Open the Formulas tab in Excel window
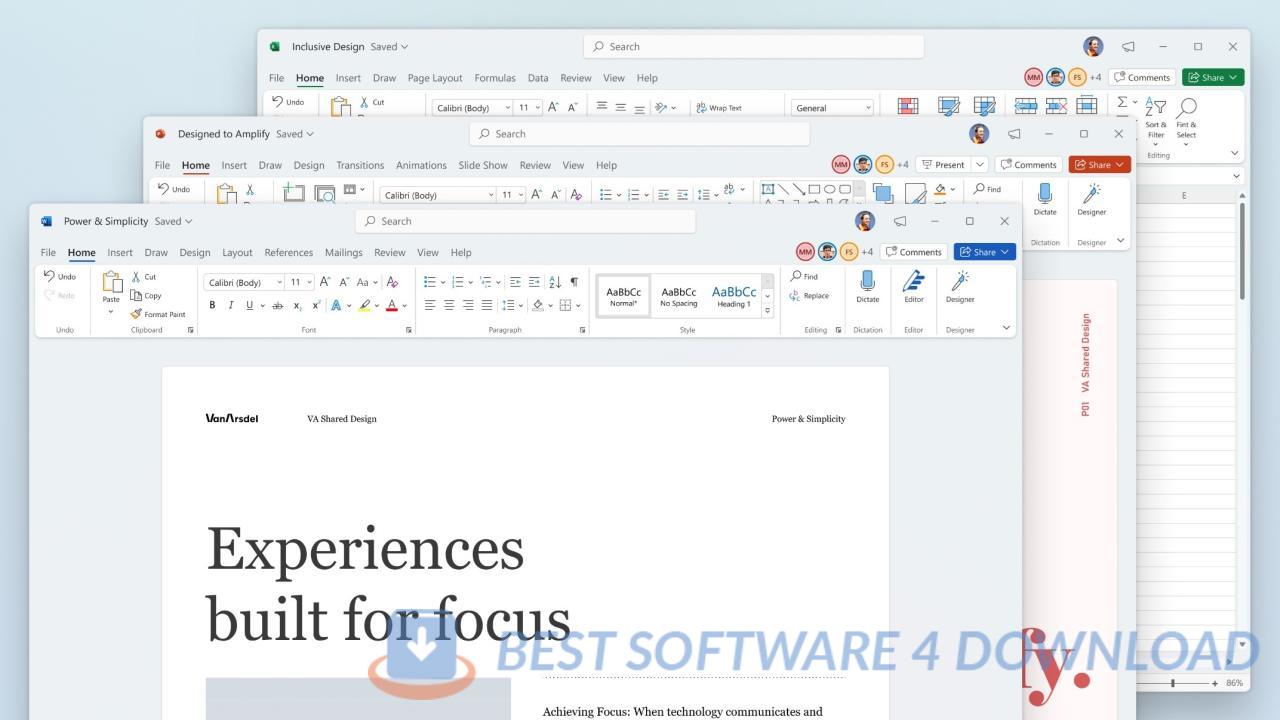 (495, 78)
